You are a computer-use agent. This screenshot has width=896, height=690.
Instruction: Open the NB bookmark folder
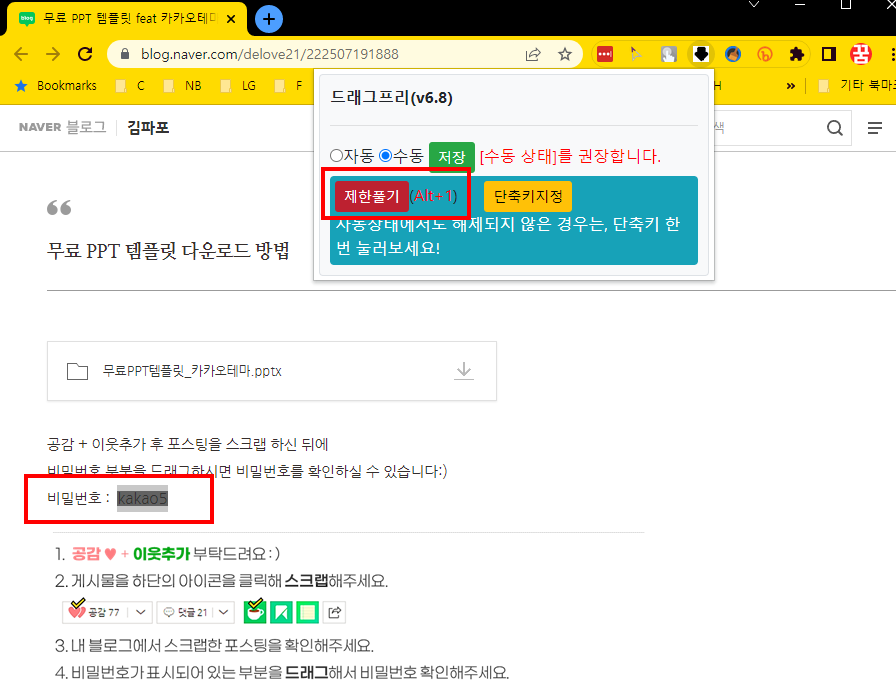click(x=183, y=86)
